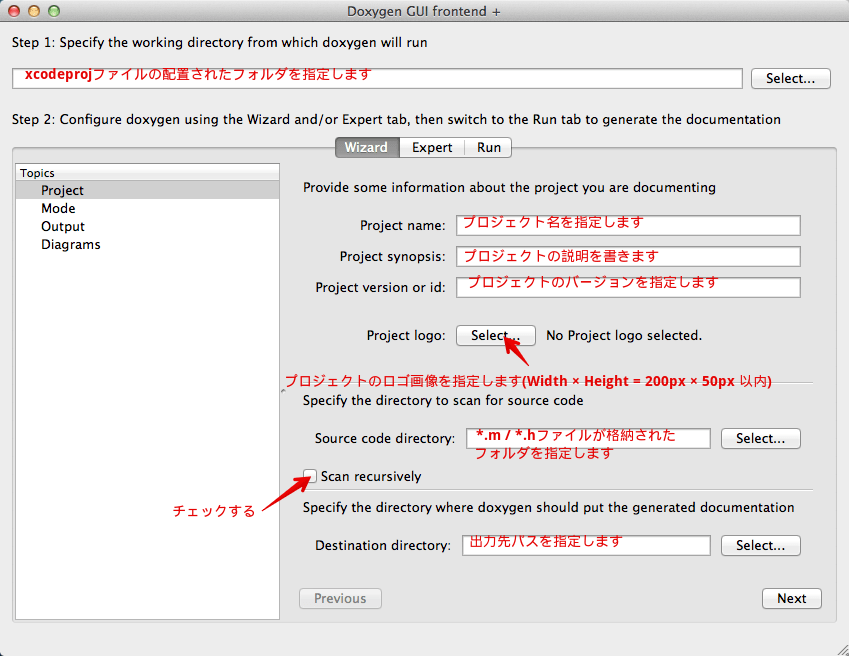Browse for the working directory with Select

pyautogui.click(x=790, y=78)
